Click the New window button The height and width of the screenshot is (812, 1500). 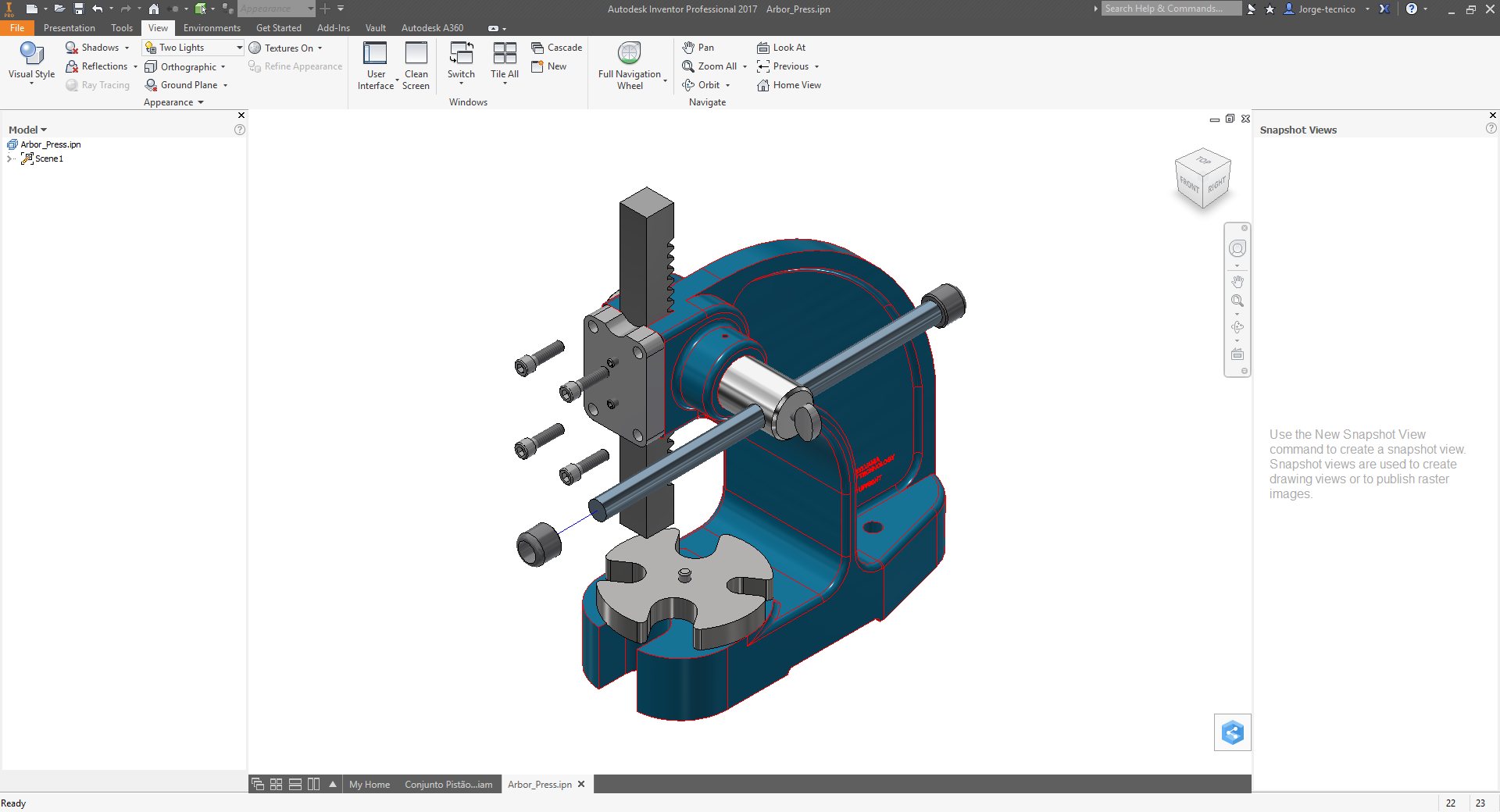click(549, 66)
